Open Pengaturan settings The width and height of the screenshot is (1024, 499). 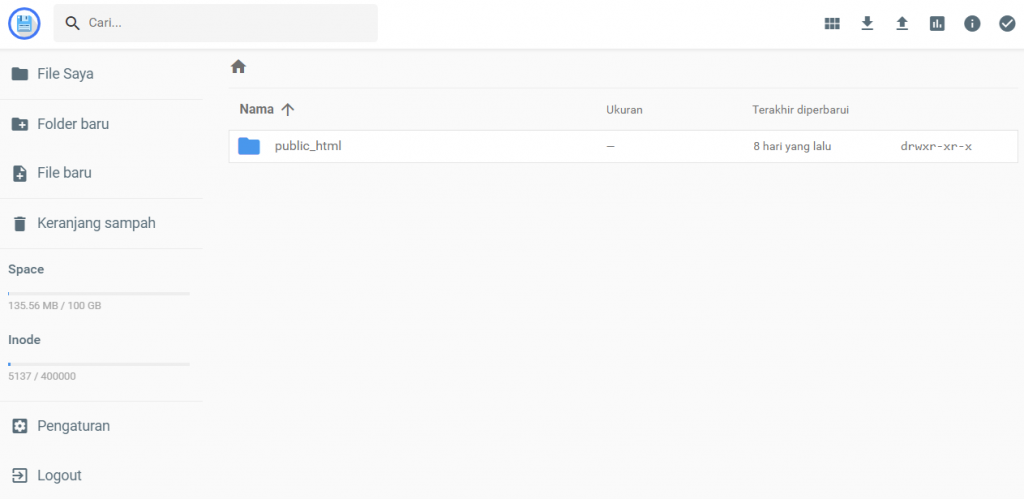coord(73,426)
